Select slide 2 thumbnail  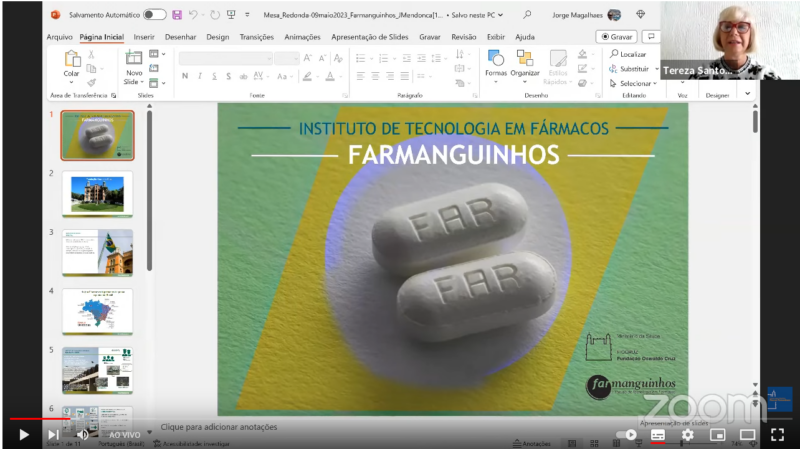tap(97, 193)
